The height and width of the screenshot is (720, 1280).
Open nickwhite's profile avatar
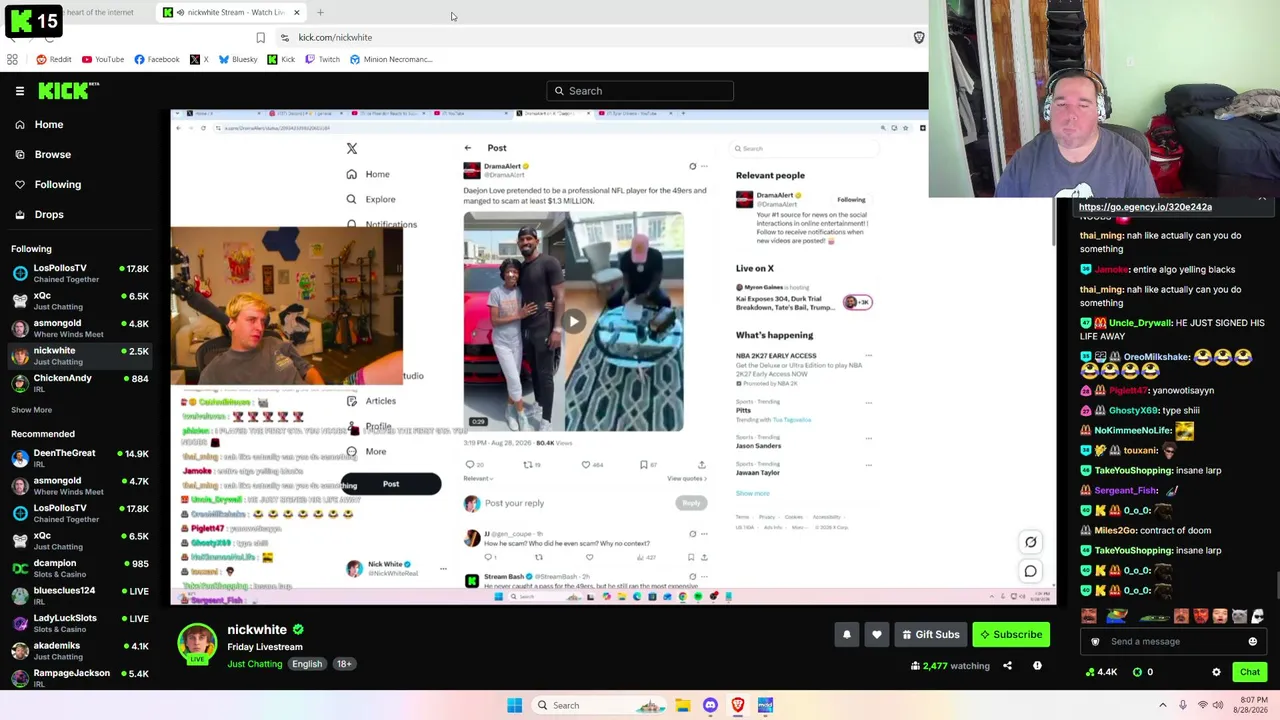tap(197, 644)
